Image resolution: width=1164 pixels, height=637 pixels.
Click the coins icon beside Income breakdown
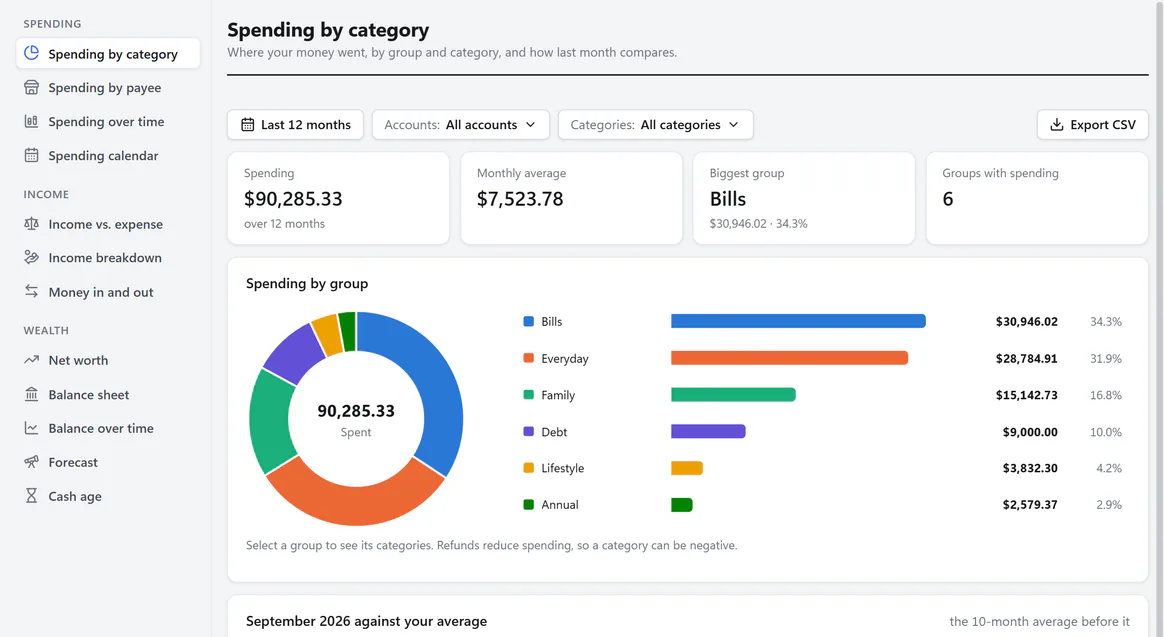31,257
